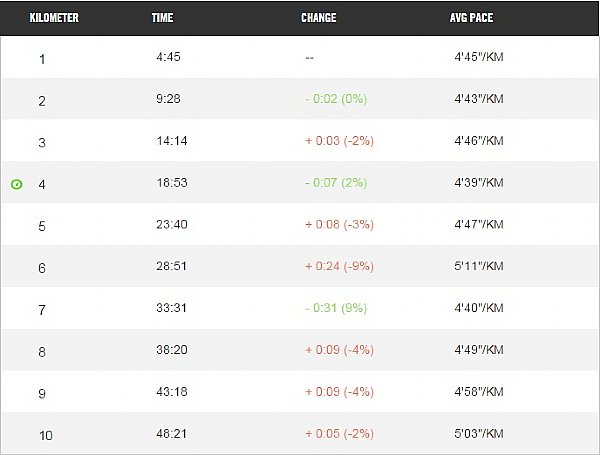Viewport: 600px width, 455px height.
Task: Click the -0:31 (9%) change in kilometer 7
Action: pos(336,308)
